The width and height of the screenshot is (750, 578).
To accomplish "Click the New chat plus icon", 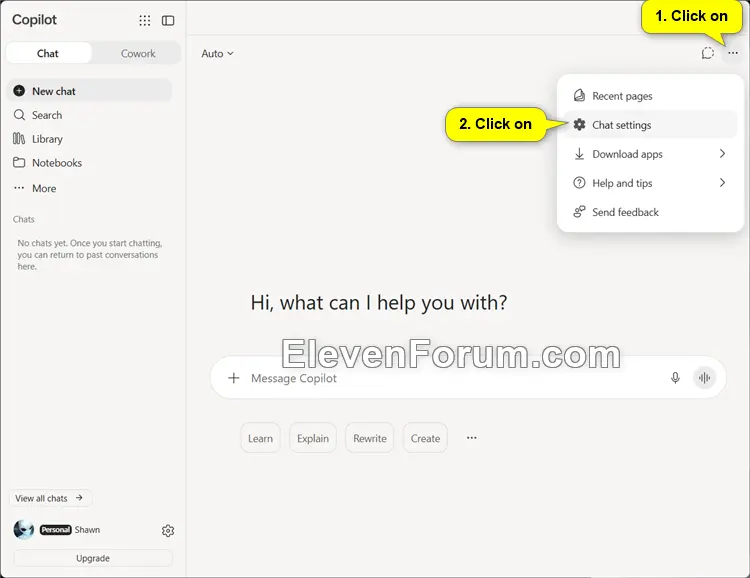I will [19, 90].
